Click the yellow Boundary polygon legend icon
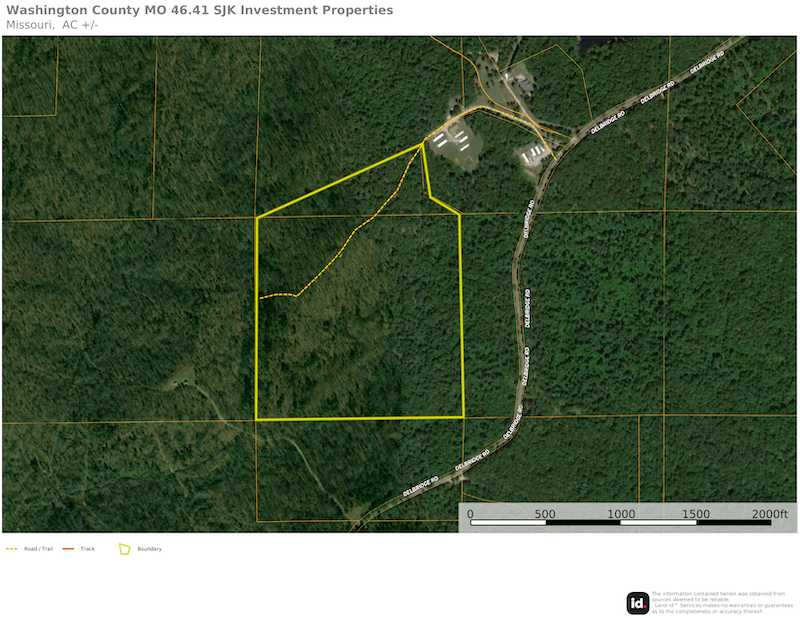Image resolution: width=800 pixels, height=618 pixels. pyautogui.click(x=125, y=548)
